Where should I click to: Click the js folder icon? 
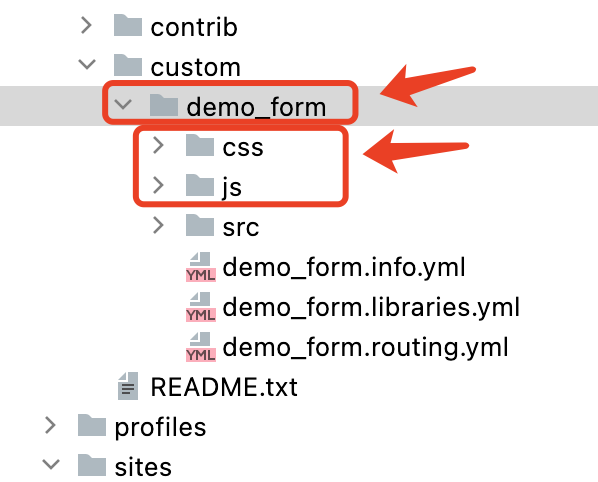click(x=200, y=185)
